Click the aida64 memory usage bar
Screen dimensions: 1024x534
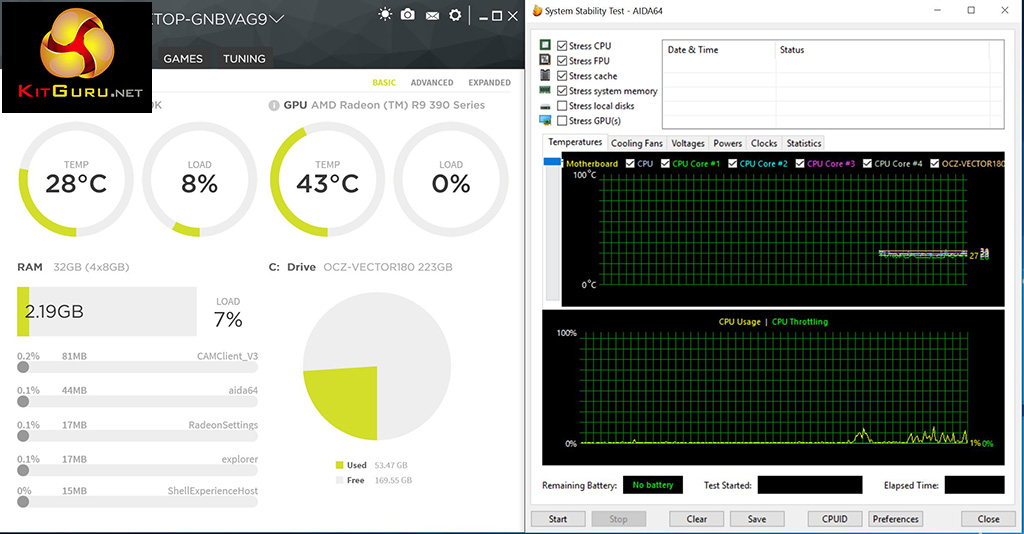click(x=138, y=401)
